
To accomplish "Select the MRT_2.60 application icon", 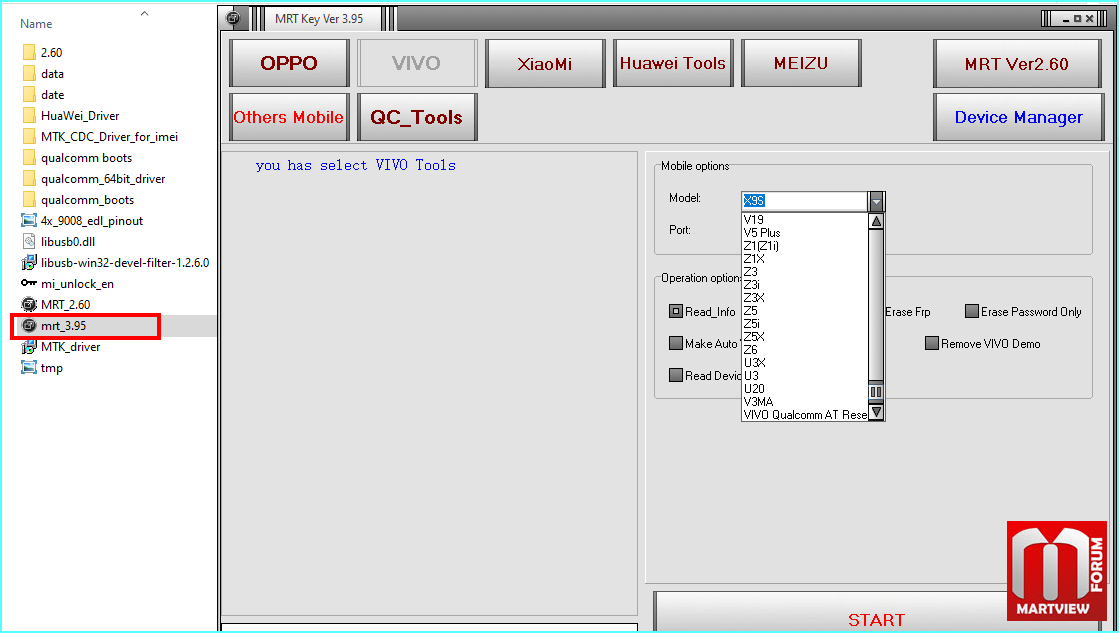I will pos(29,305).
